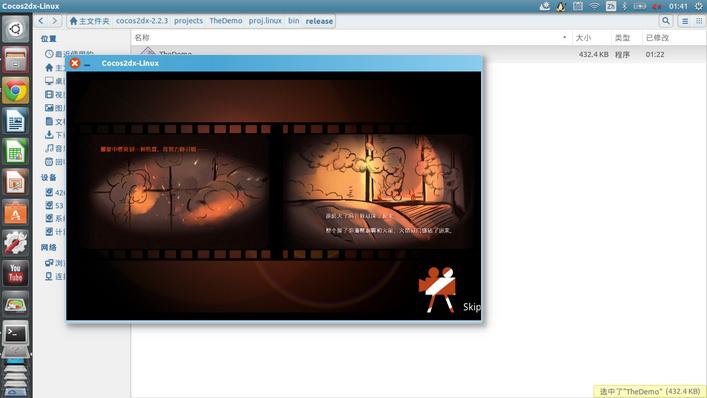707x398 pixels.
Task: Sort files by 已修改 column
Action: click(674, 38)
